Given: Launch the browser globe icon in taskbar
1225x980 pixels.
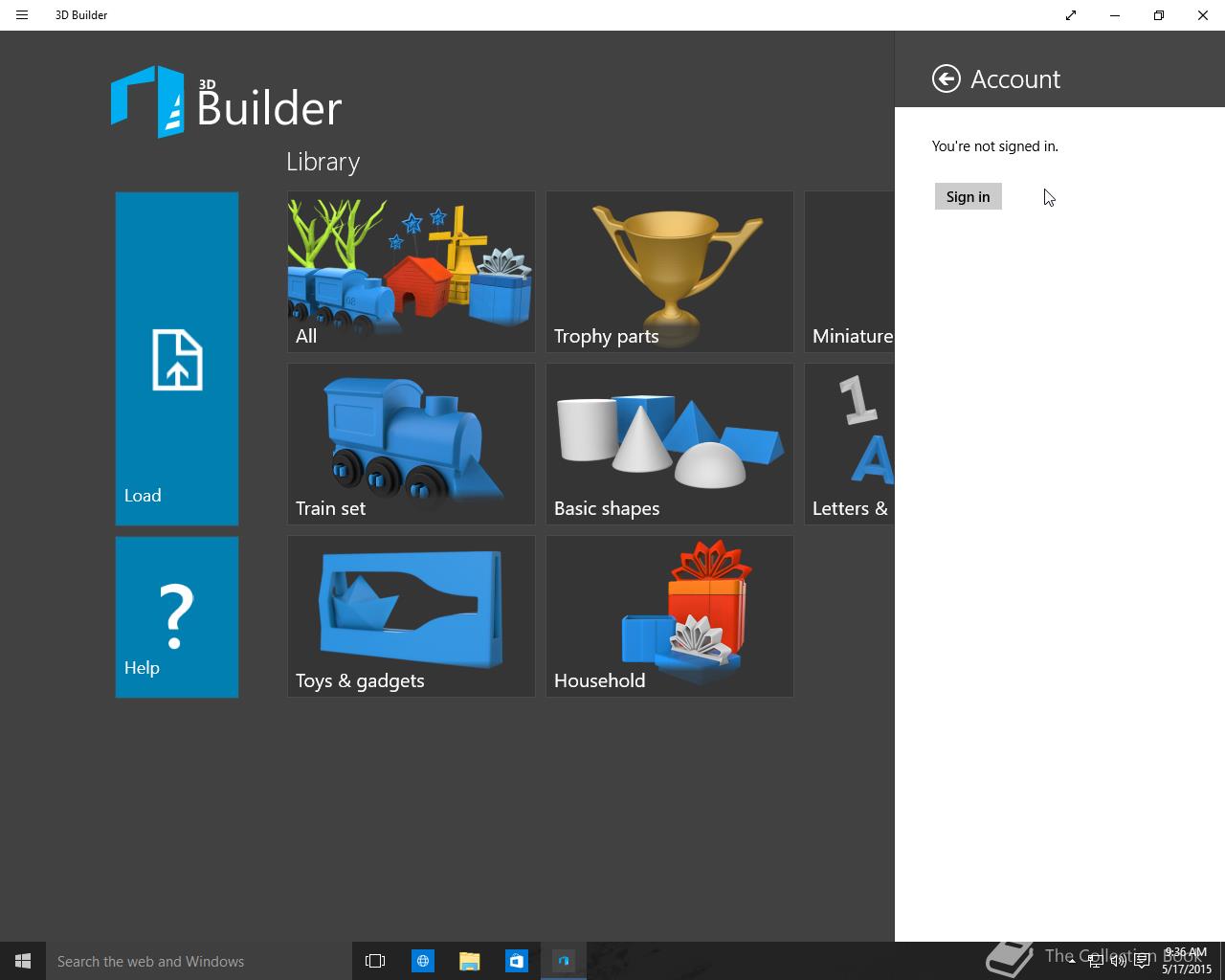Looking at the screenshot, I should pyautogui.click(x=422, y=961).
